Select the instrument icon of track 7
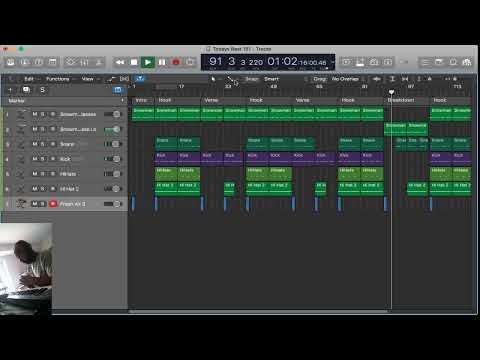 21,203
